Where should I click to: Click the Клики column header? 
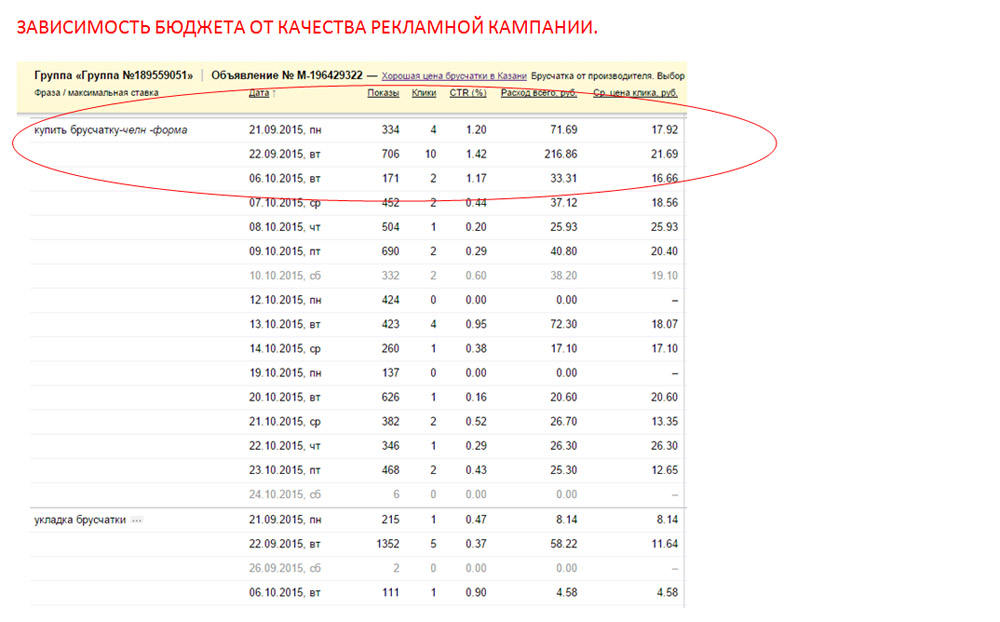tap(424, 93)
